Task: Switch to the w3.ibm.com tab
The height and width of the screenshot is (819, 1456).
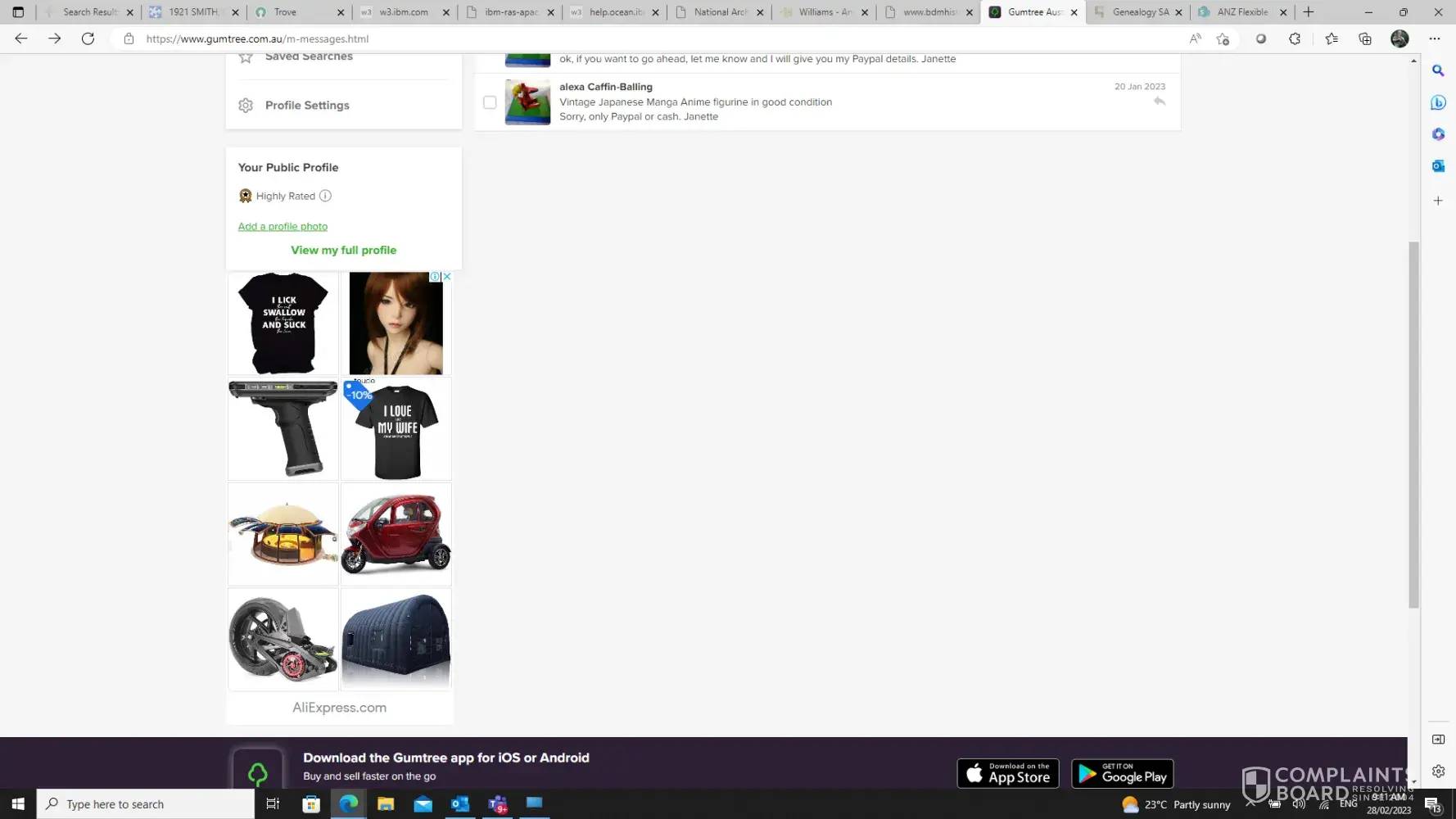Action: pos(405,12)
